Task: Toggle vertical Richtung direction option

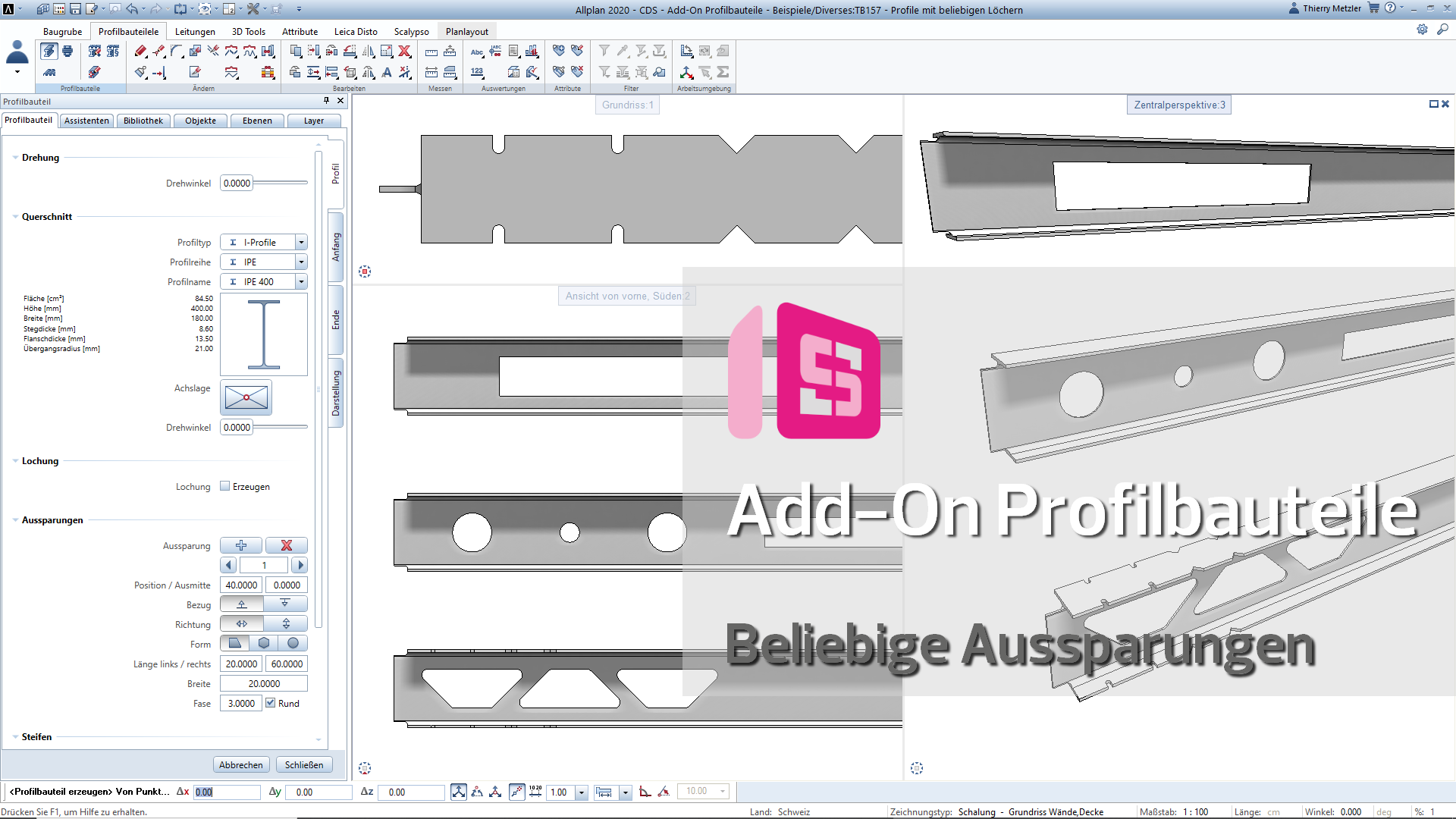Action: [286, 623]
